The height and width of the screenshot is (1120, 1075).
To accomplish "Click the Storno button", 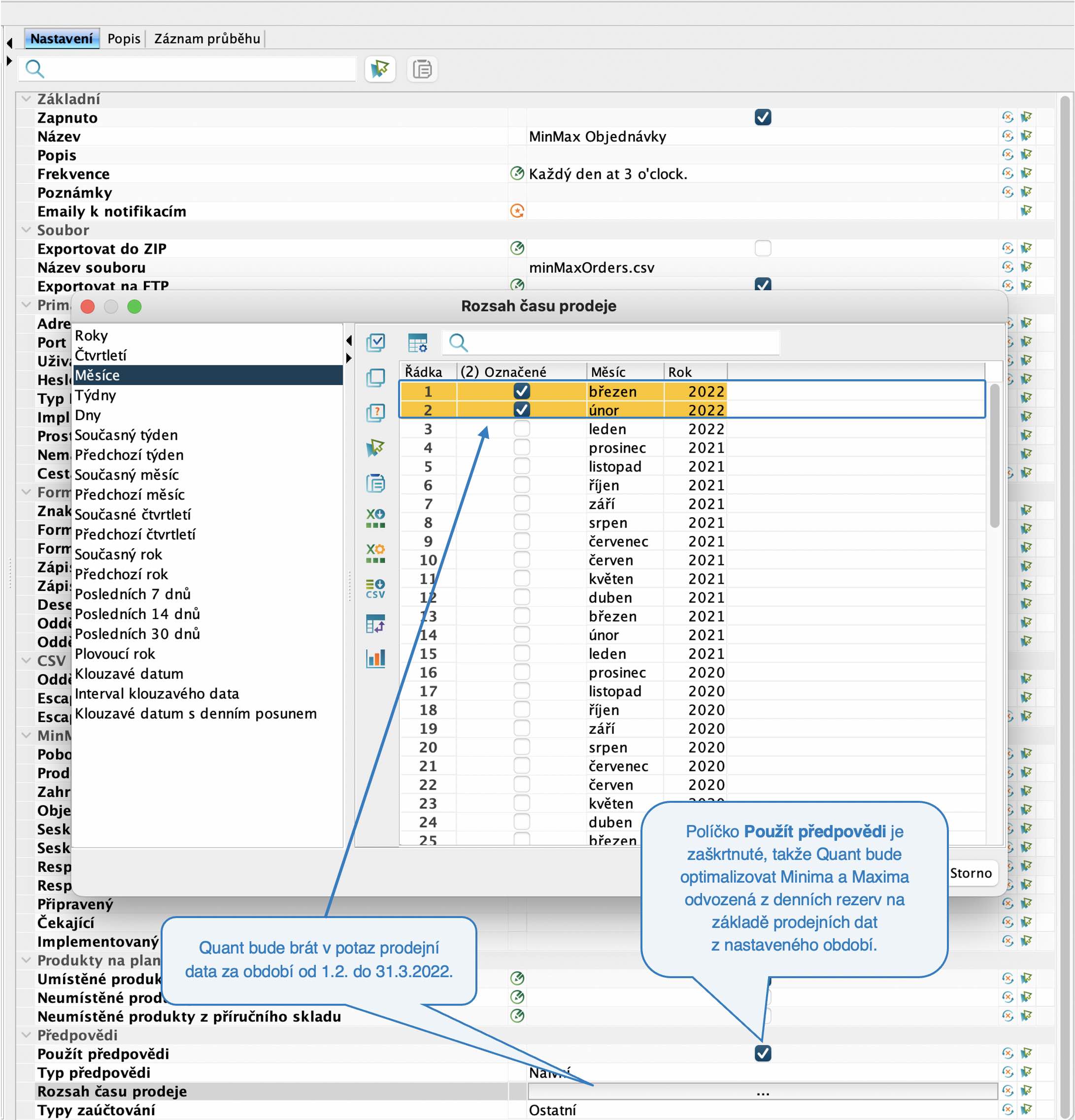I will click(971, 873).
